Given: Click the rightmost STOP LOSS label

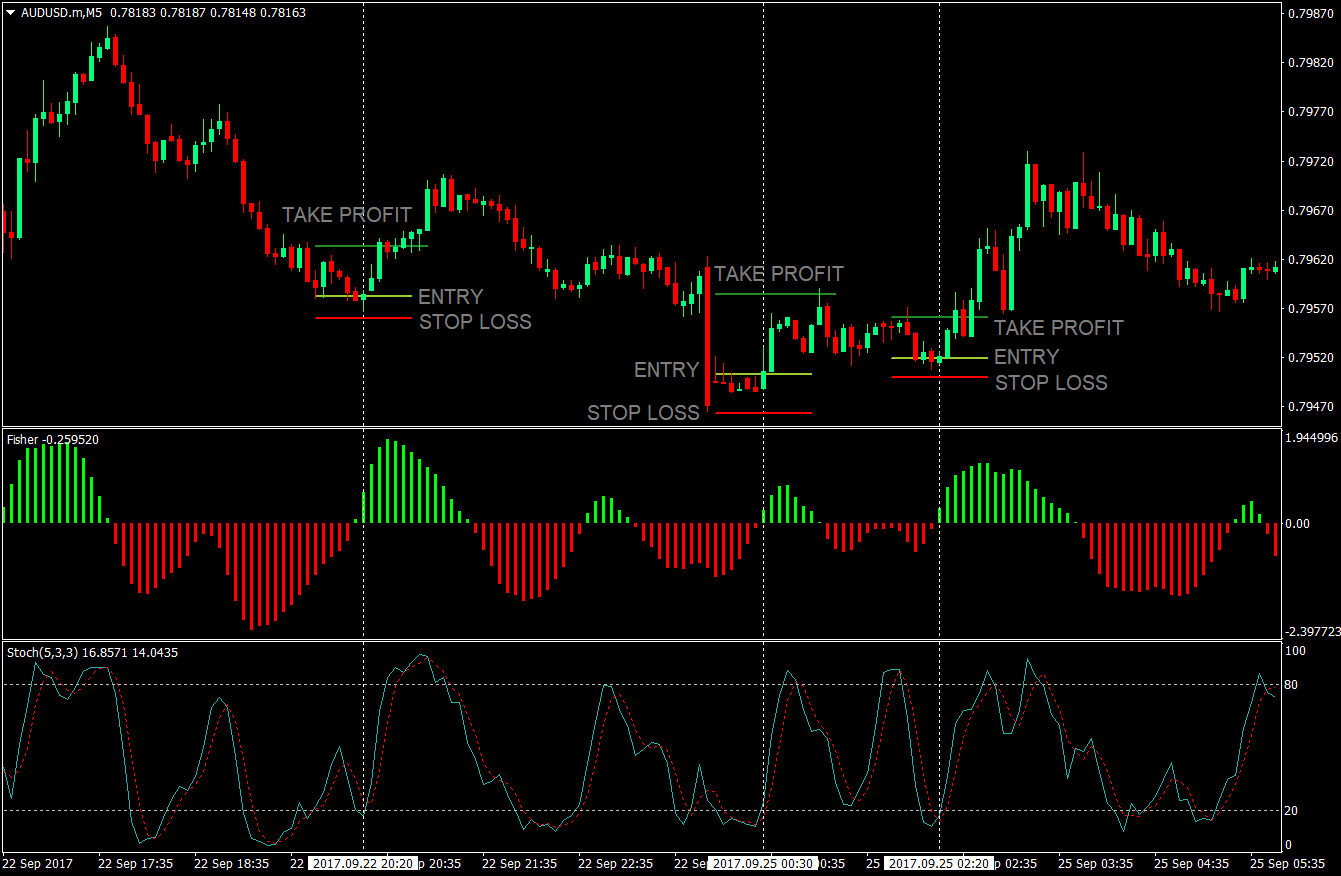Looking at the screenshot, I should [1051, 383].
